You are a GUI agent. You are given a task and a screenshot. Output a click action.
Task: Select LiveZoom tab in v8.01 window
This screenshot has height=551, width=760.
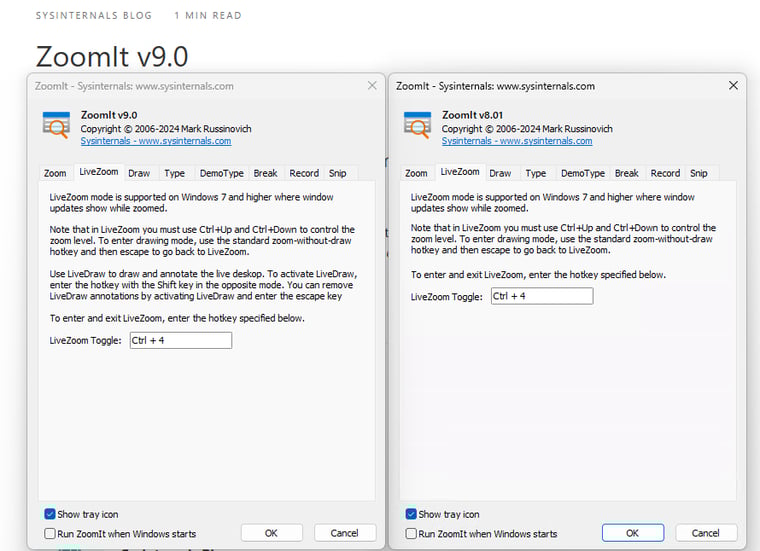point(460,172)
